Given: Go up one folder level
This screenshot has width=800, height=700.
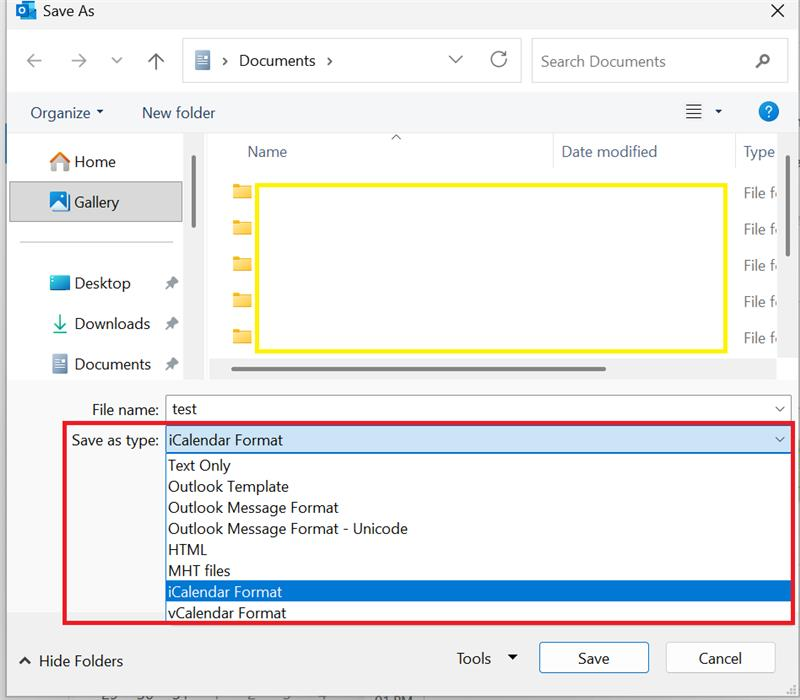Looking at the screenshot, I should click(x=156, y=61).
